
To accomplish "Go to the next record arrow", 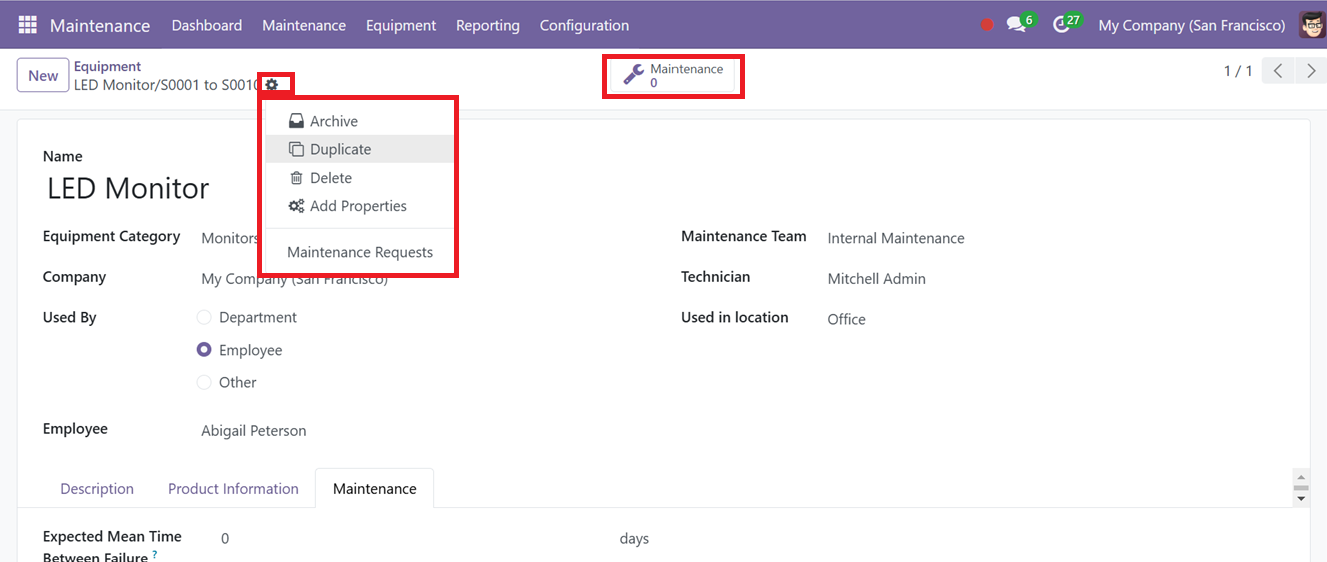I will coord(1311,71).
